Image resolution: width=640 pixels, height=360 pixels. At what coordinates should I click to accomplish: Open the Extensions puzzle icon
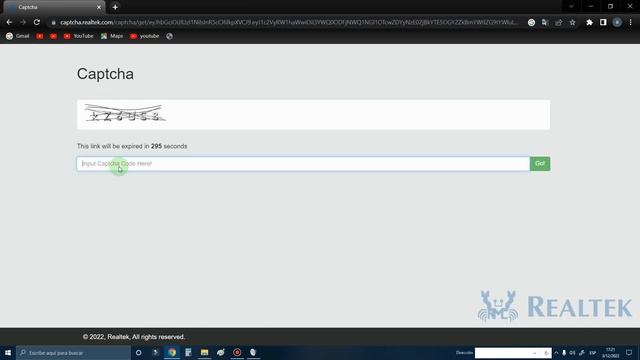(x=589, y=22)
